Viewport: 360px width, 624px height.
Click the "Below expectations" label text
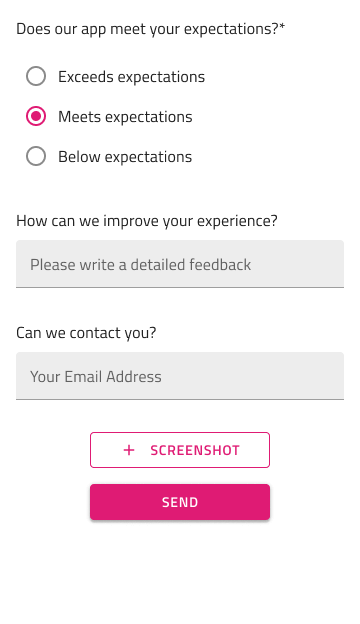coord(125,157)
